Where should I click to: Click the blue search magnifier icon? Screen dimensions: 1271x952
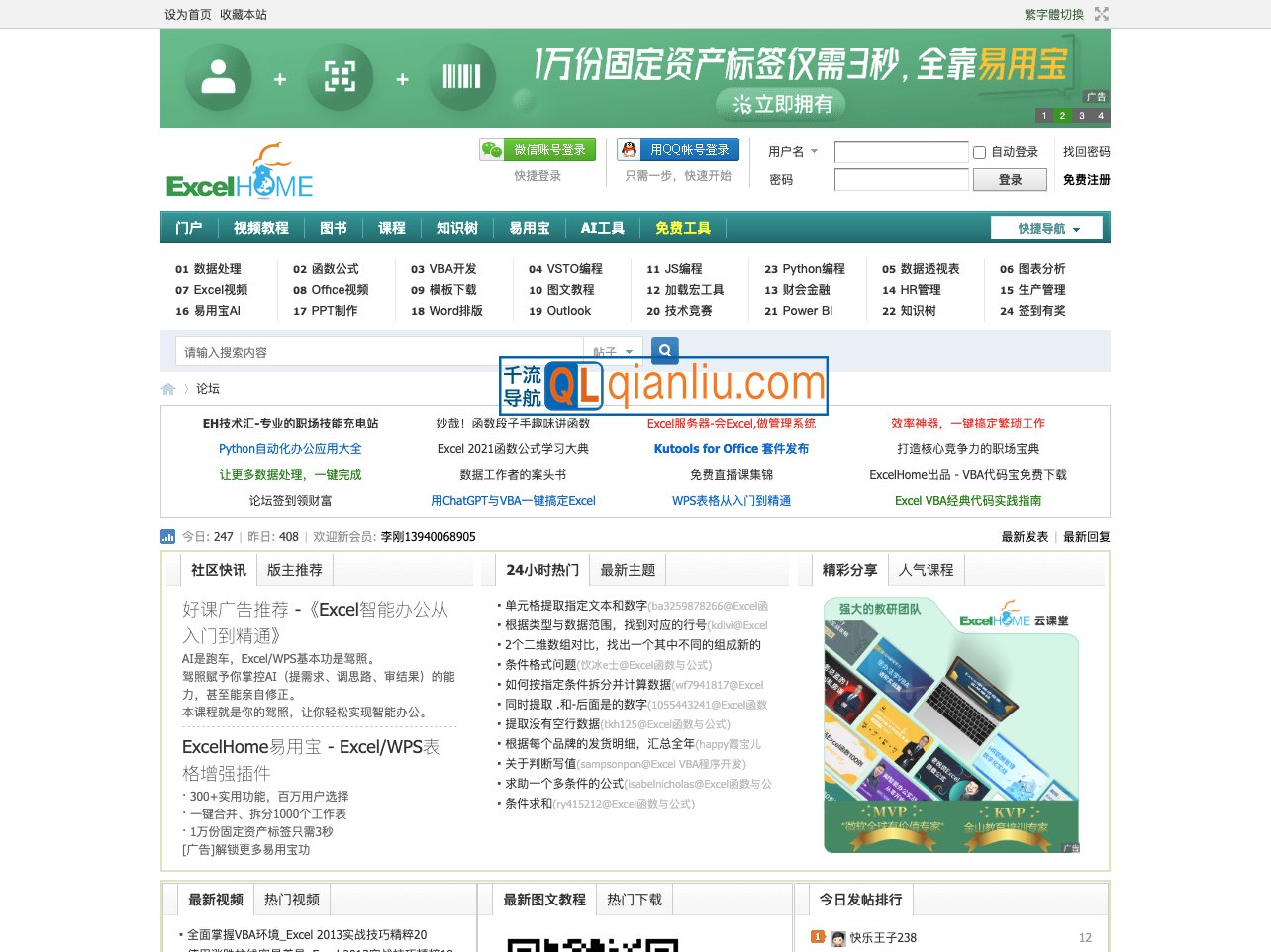[664, 350]
